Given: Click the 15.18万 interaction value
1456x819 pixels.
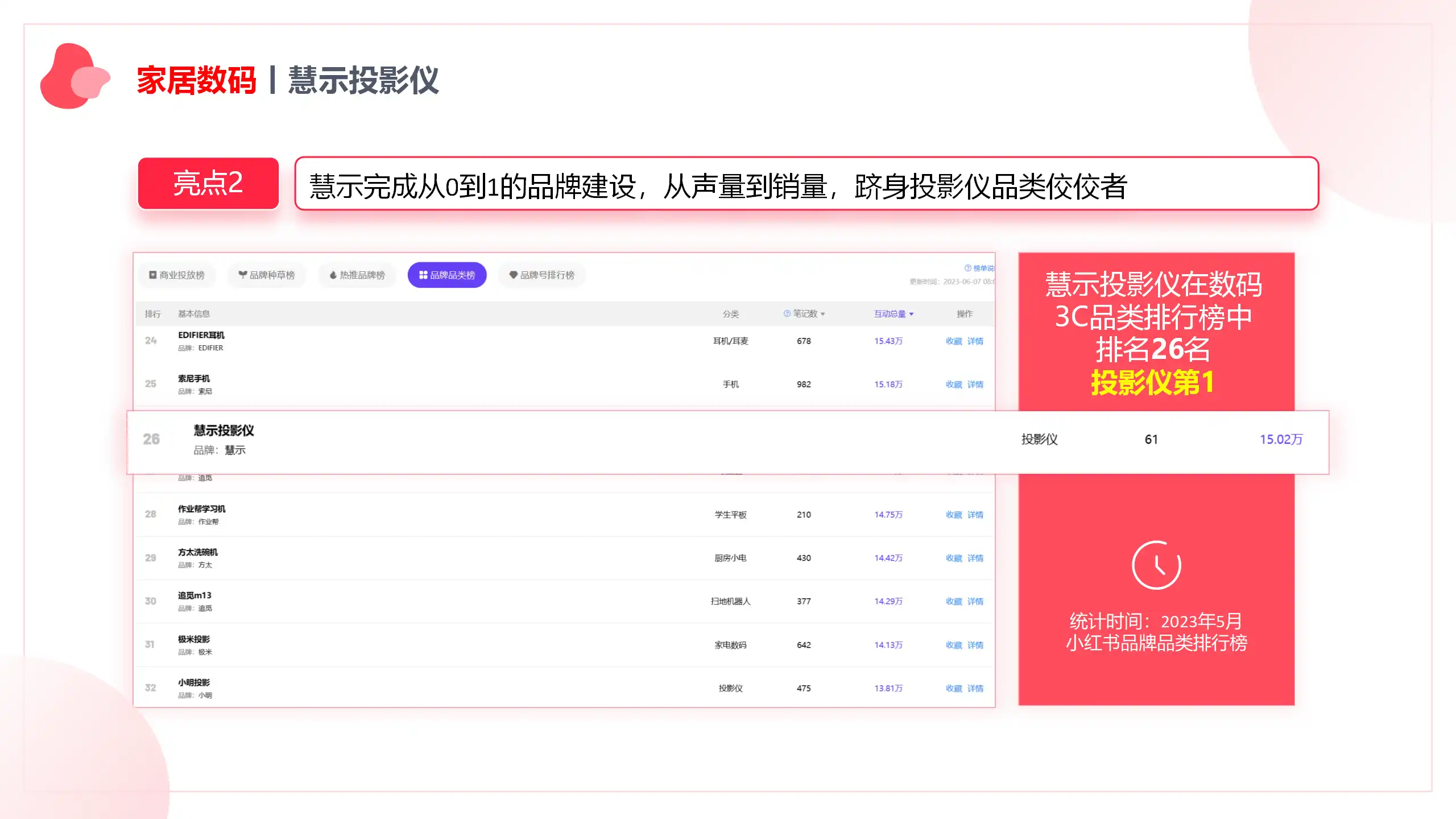Looking at the screenshot, I should pos(888,384).
